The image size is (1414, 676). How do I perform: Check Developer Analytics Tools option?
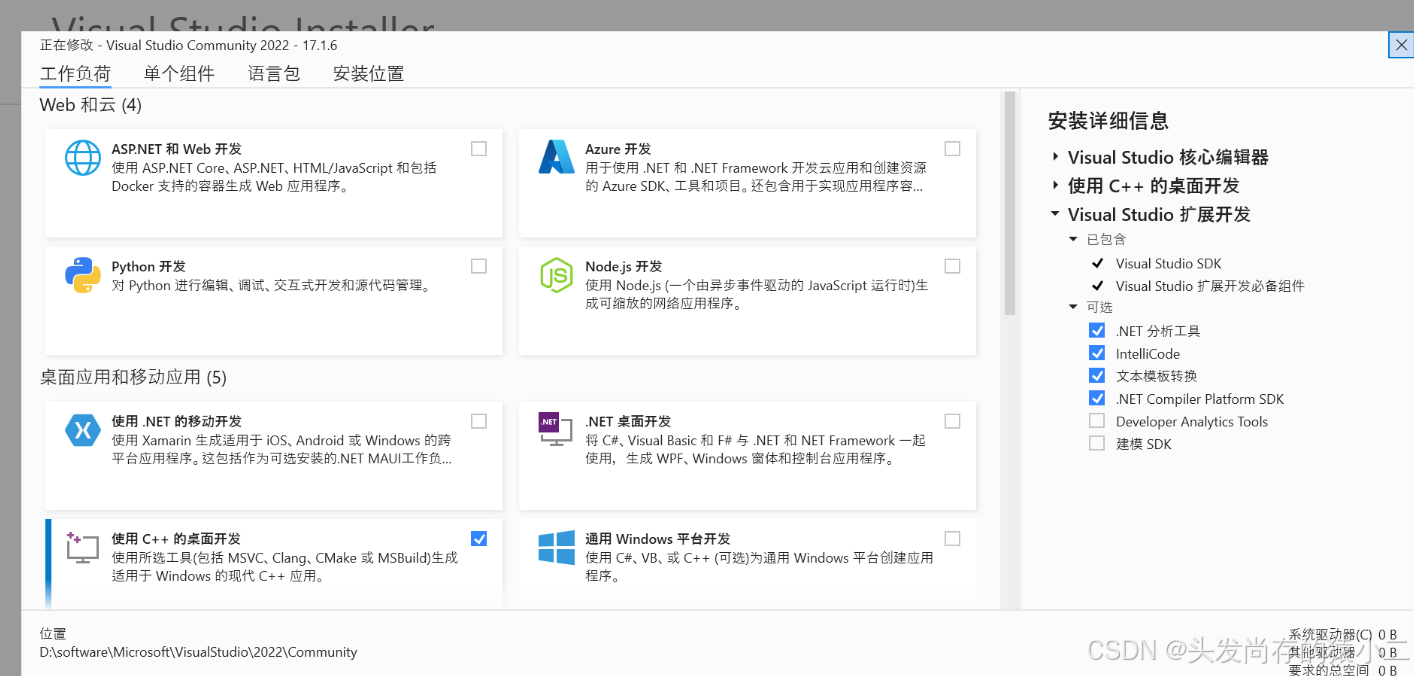coord(1097,421)
